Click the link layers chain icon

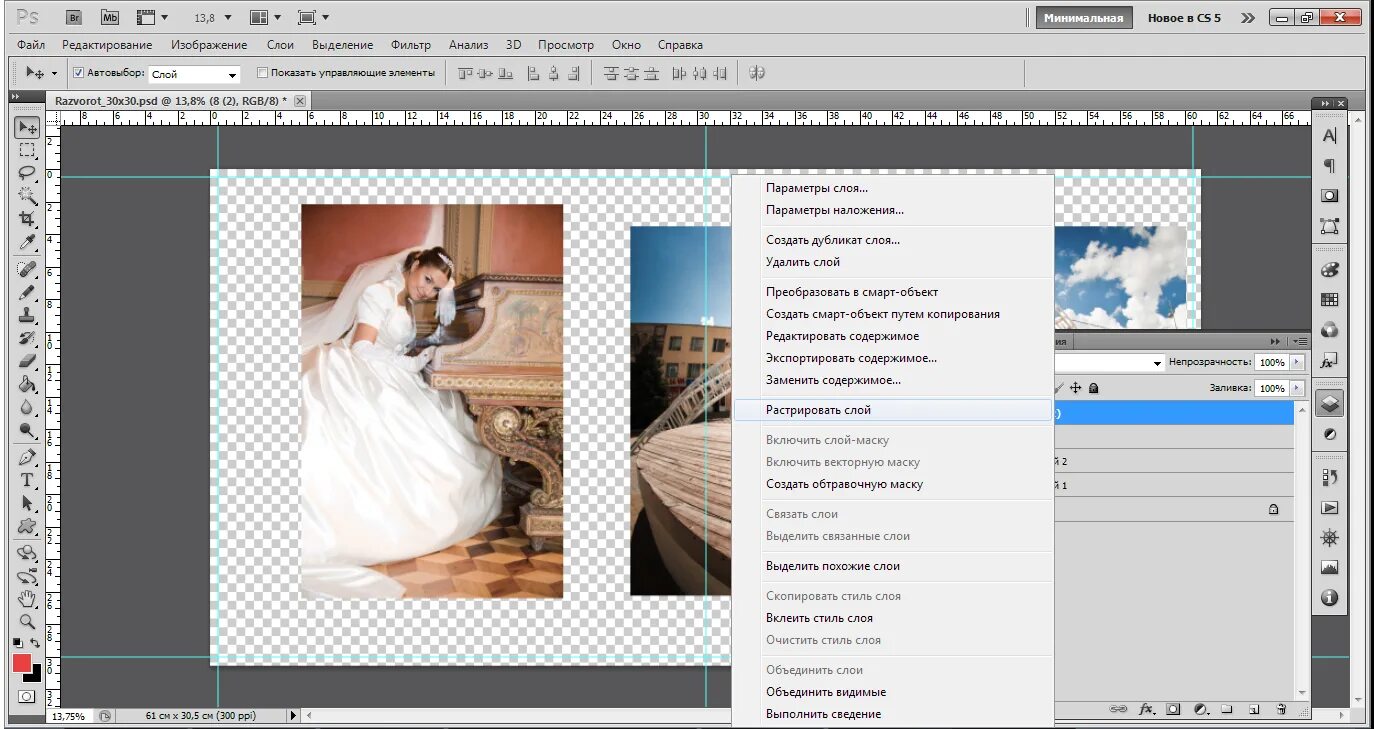coord(1120,710)
